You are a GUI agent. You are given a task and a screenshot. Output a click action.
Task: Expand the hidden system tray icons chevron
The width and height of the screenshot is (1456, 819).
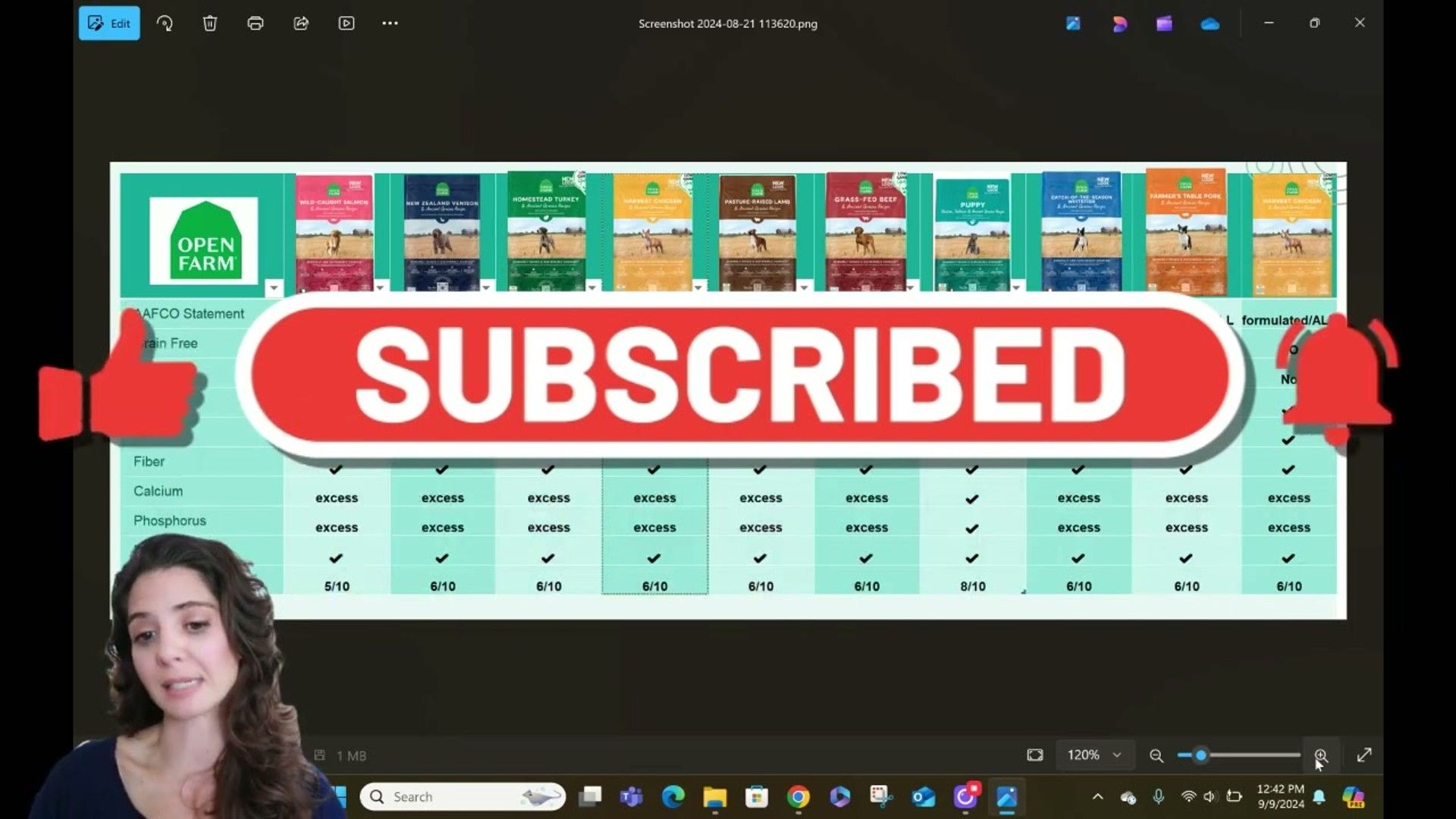[1097, 797]
